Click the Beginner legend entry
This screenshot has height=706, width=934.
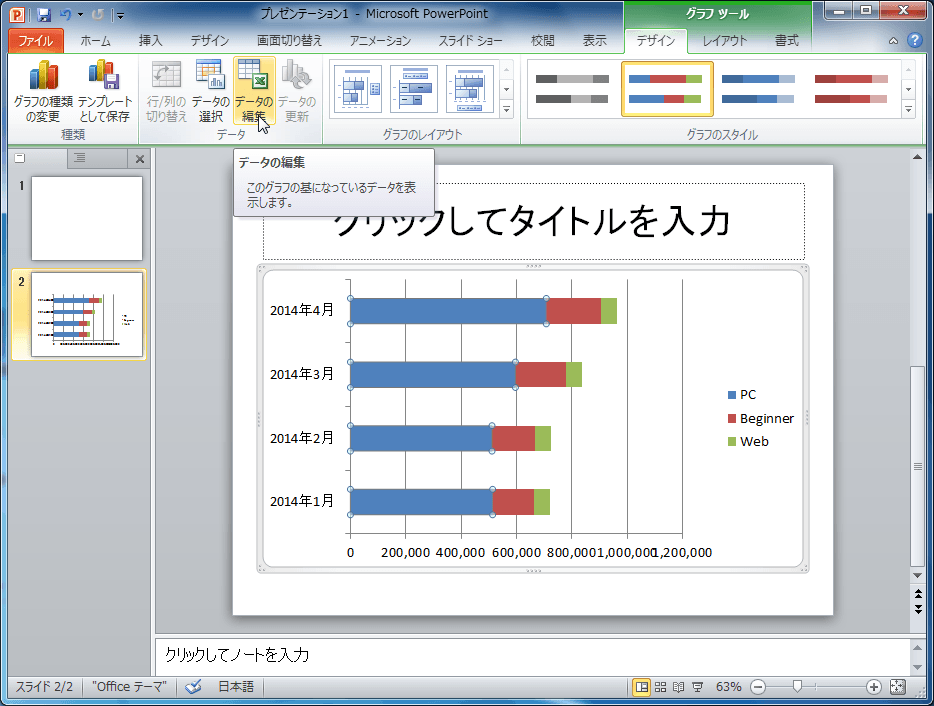[x=761, y=418]
